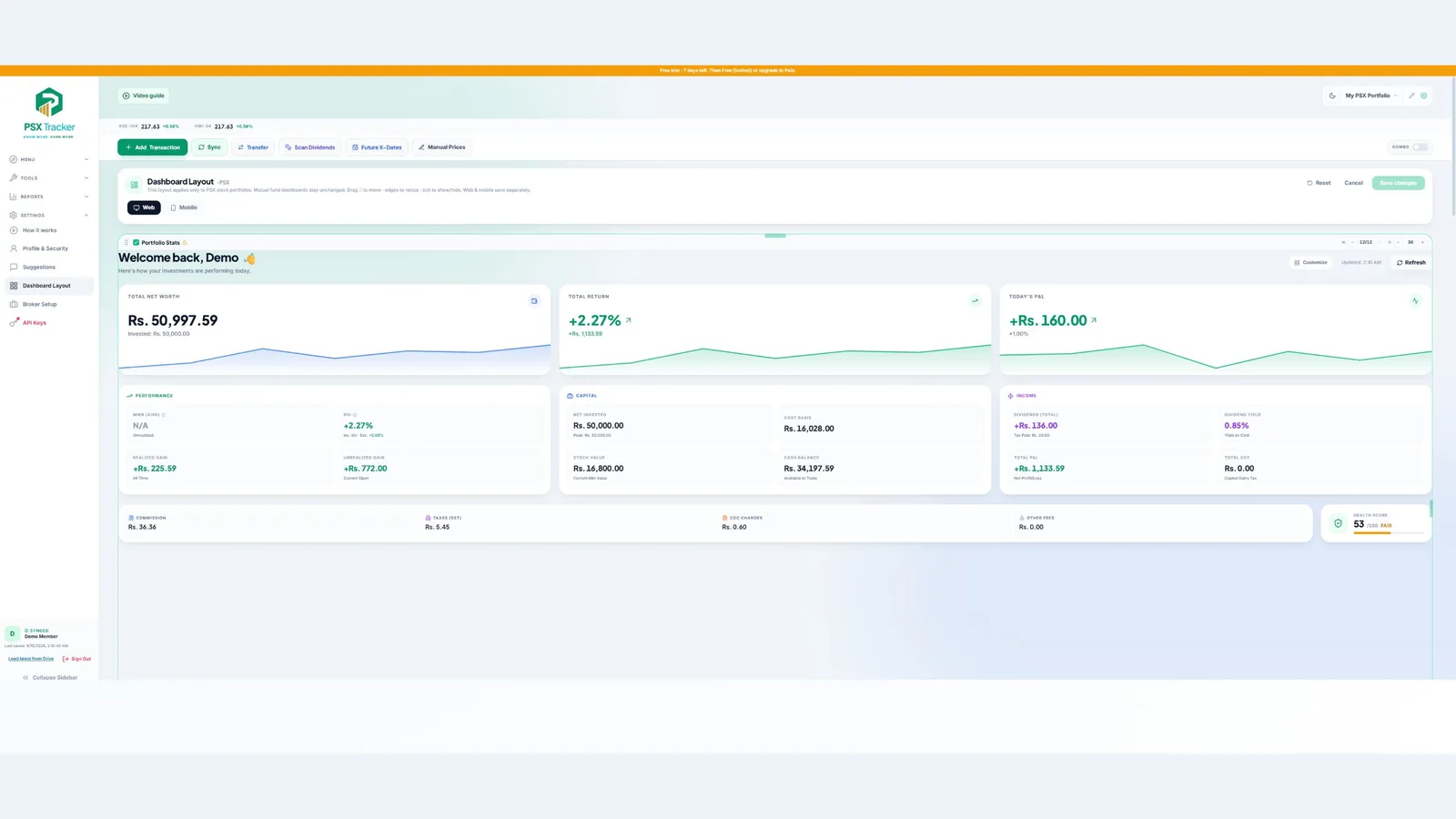Expand the TOOLS section in sidebar
Screen dimensions: 1456x819
tap(49, 178)
